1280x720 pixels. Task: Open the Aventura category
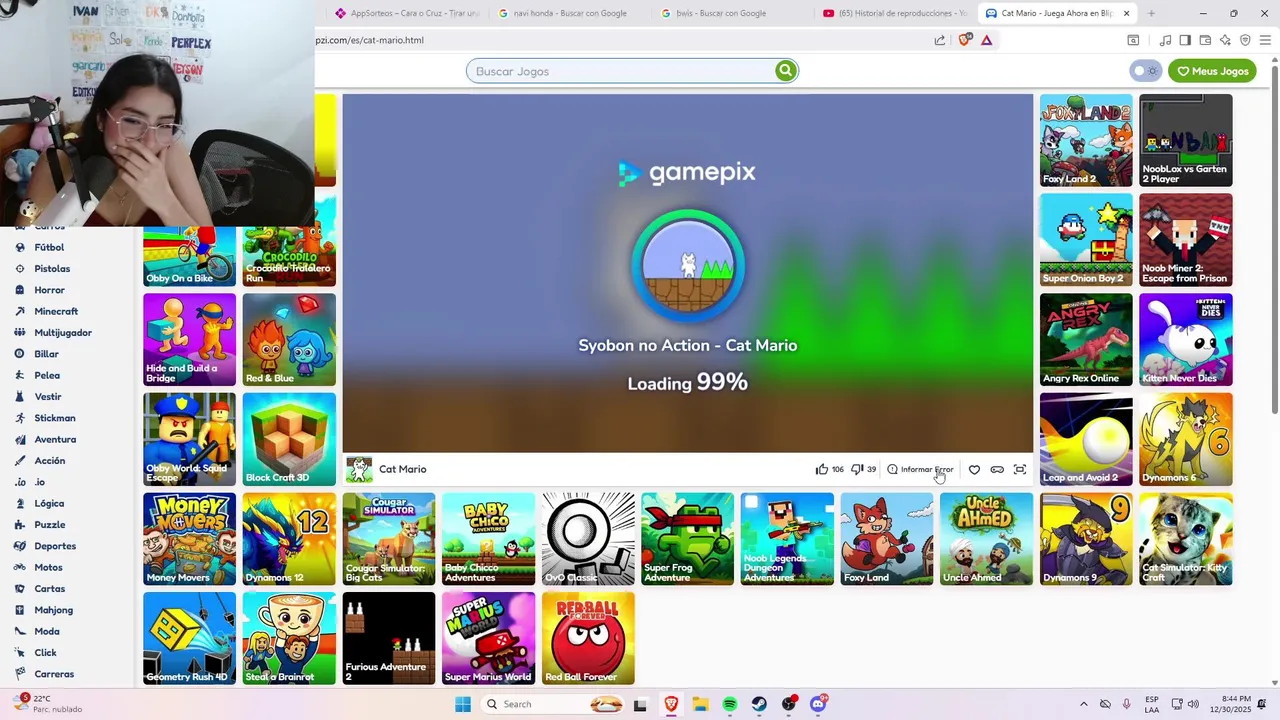pyautogui.click(x=55, y=439)
